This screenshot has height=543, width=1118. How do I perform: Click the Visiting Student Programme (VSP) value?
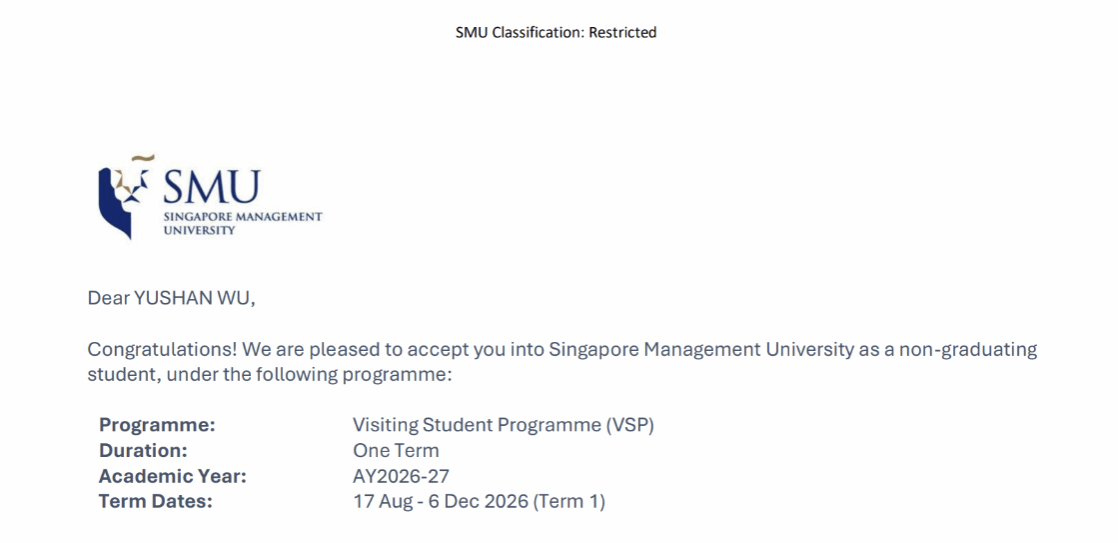tap(503, 425)
